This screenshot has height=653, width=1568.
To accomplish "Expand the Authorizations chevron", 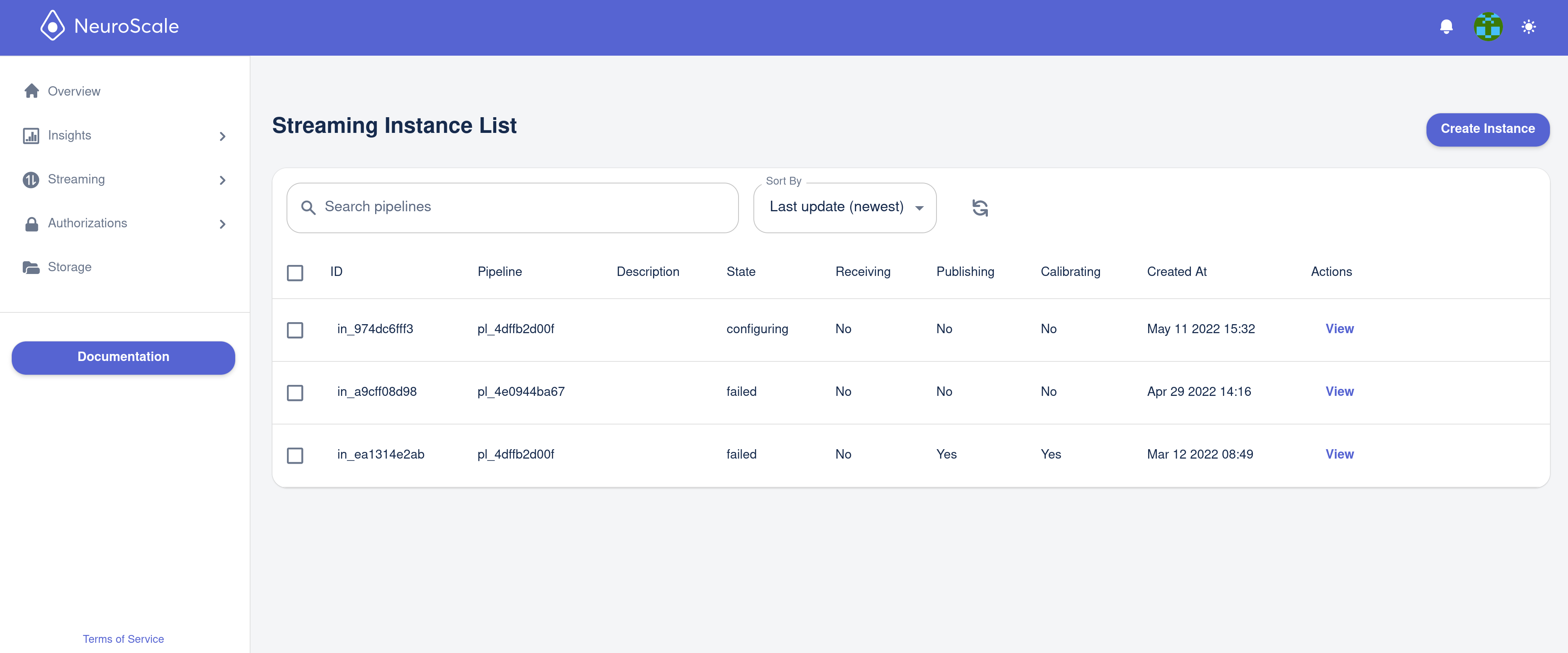I will (222, 224).
